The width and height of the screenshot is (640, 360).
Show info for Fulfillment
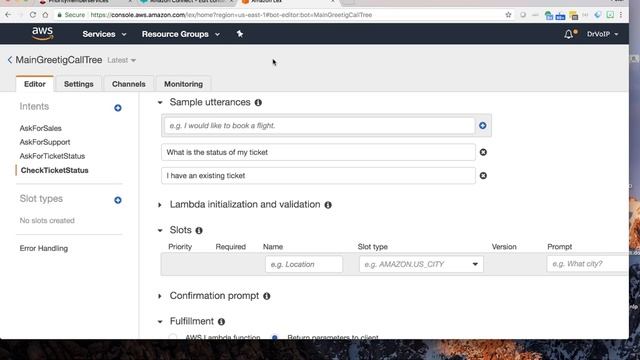pos(221,322)
